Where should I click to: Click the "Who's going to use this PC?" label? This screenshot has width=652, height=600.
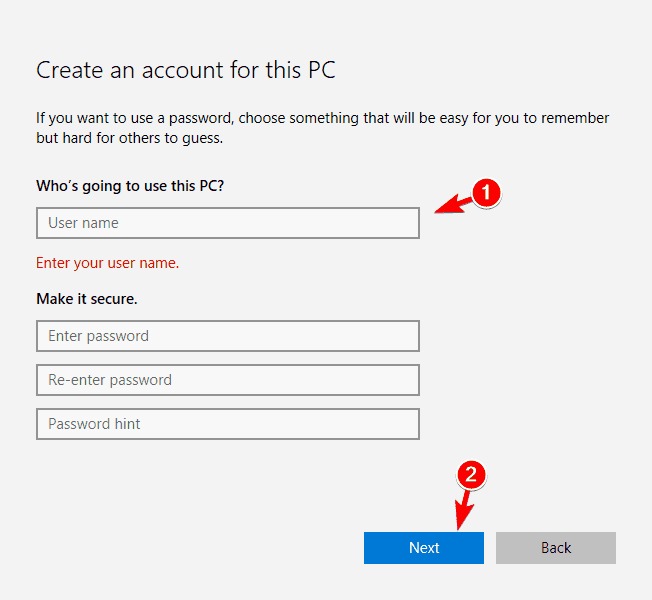pos(137,186)
